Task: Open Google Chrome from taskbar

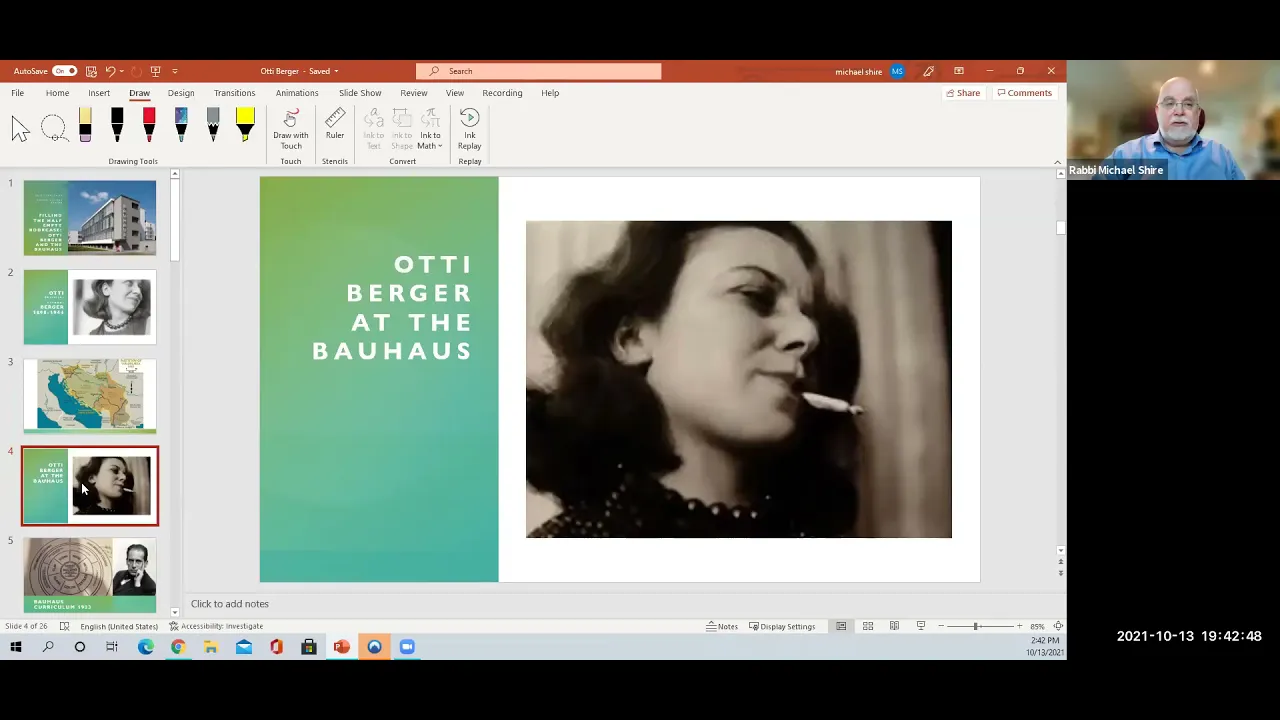Action: [178, 647]
